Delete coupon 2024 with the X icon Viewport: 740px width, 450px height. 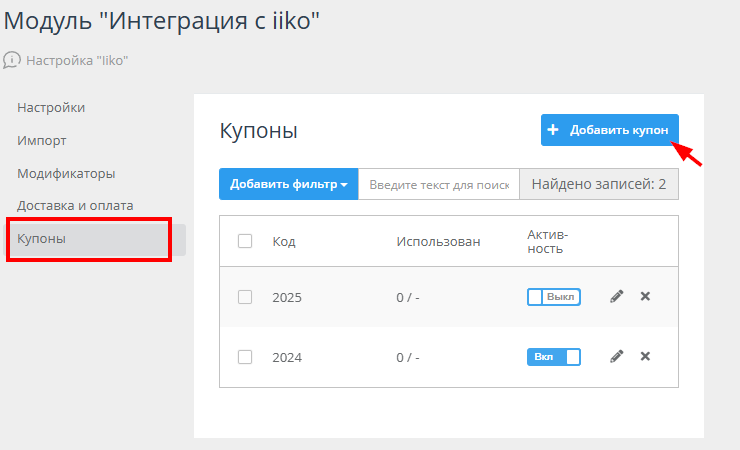645,356
